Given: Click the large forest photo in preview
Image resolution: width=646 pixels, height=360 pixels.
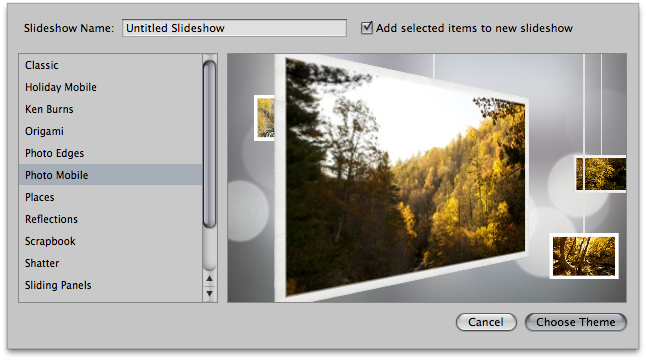Looking at the screenshot, I should (x=402, y=177).
